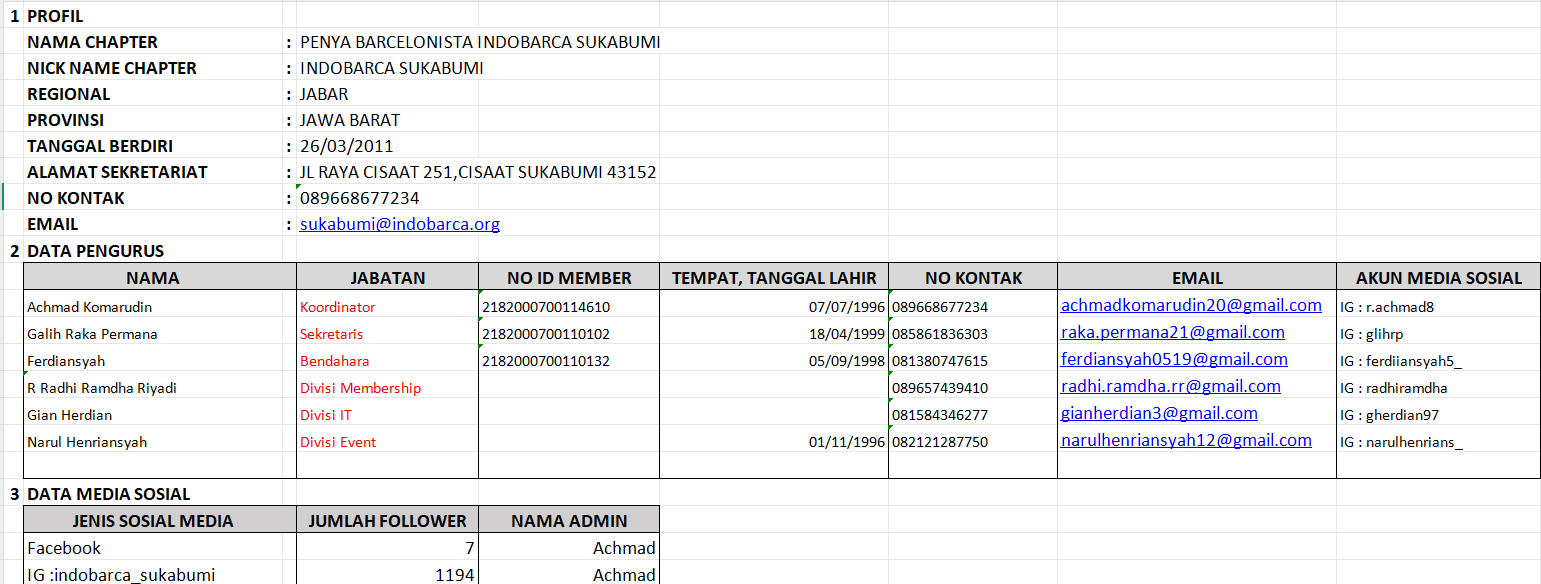Image resolution: width=1541 pixels, height=584 pixels.
Task: Open radhi.ramdha.rr@gmail.com email link
Action: coord(1170,386)
